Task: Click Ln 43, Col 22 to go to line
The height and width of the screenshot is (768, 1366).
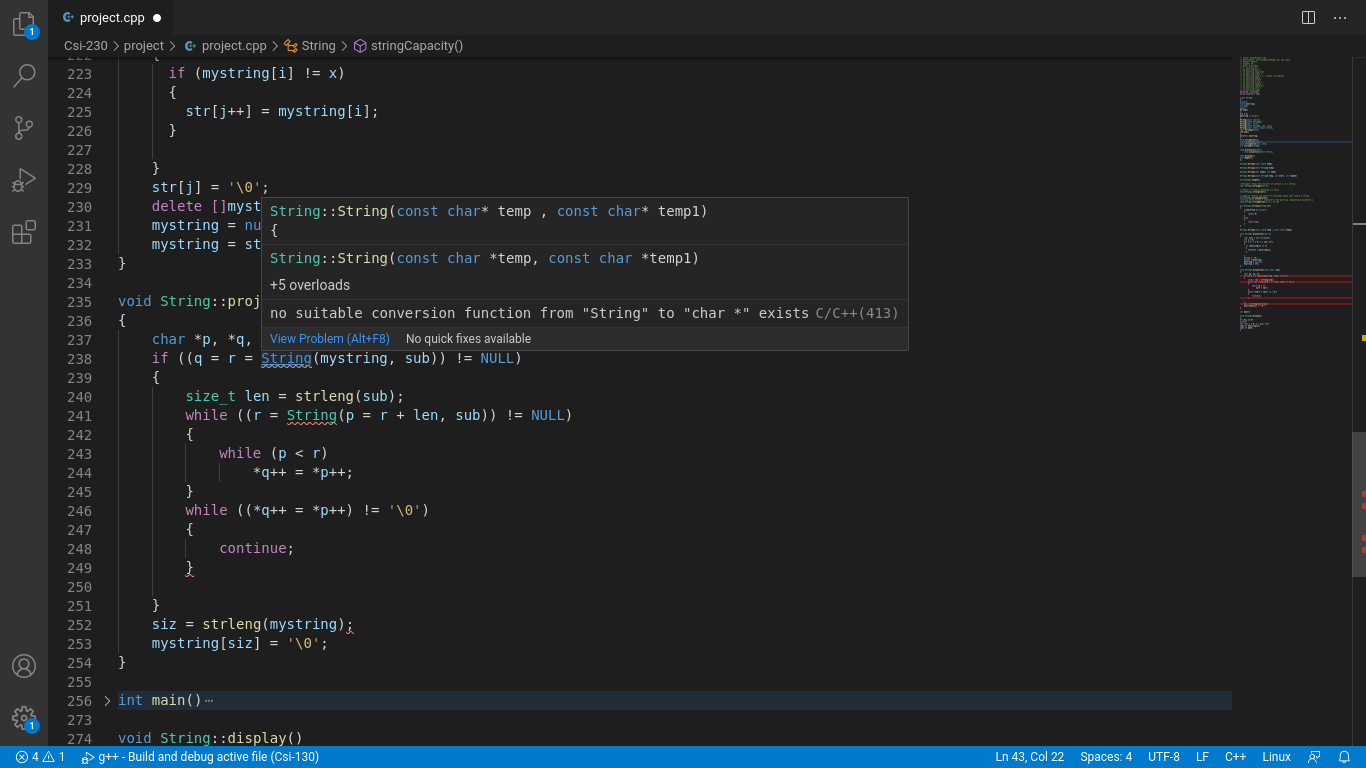Action: coord(1031,757)
